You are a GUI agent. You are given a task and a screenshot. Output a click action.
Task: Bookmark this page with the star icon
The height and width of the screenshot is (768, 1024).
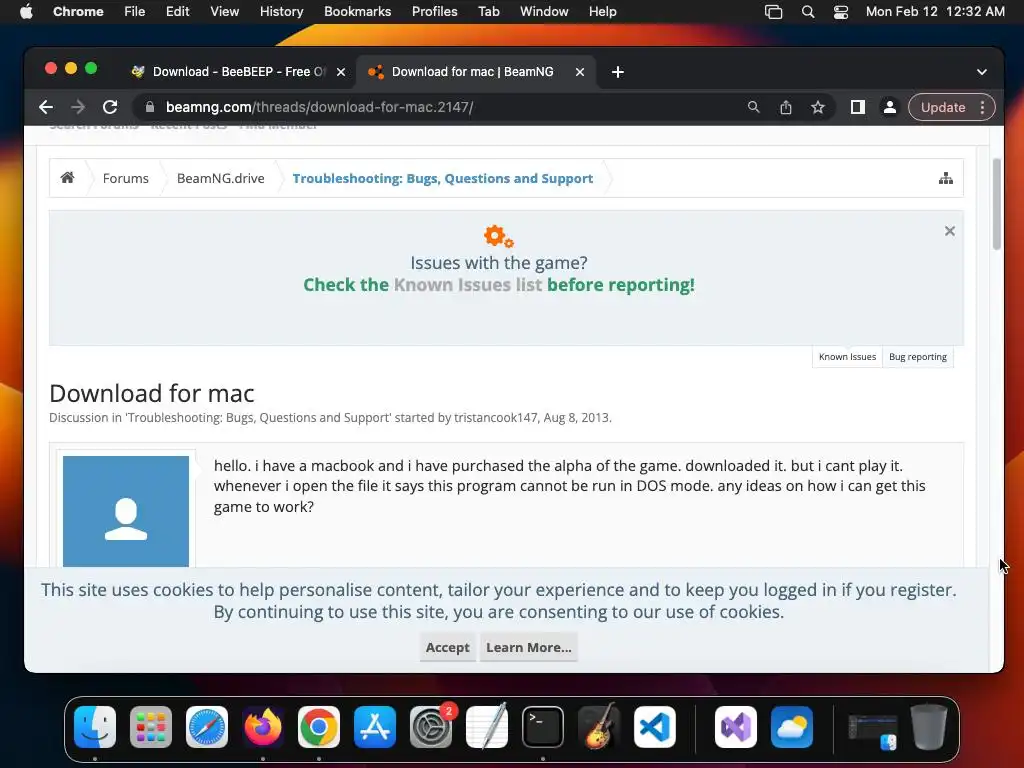click(818, 107)
